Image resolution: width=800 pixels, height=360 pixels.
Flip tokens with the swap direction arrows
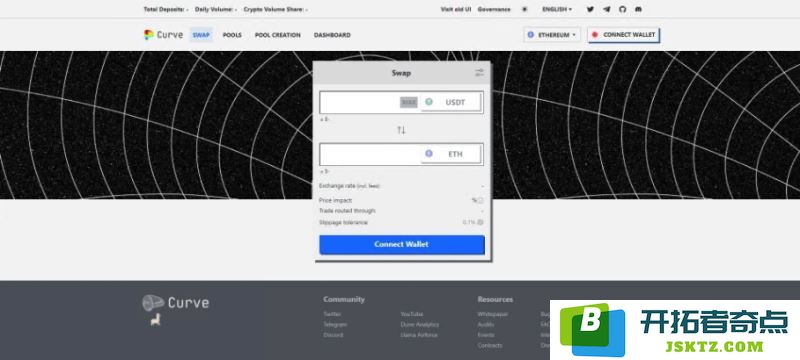401,130
